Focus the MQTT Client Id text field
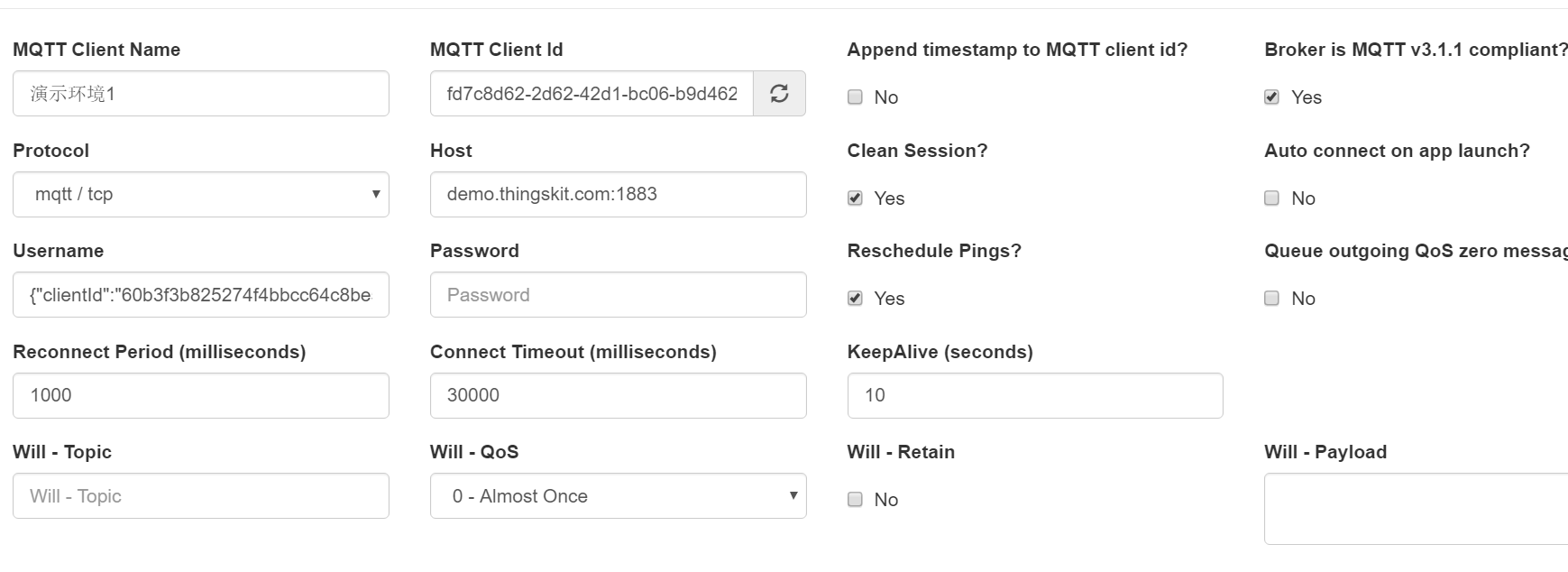The height and width of the screenshot is (572, 1568). 591,94
